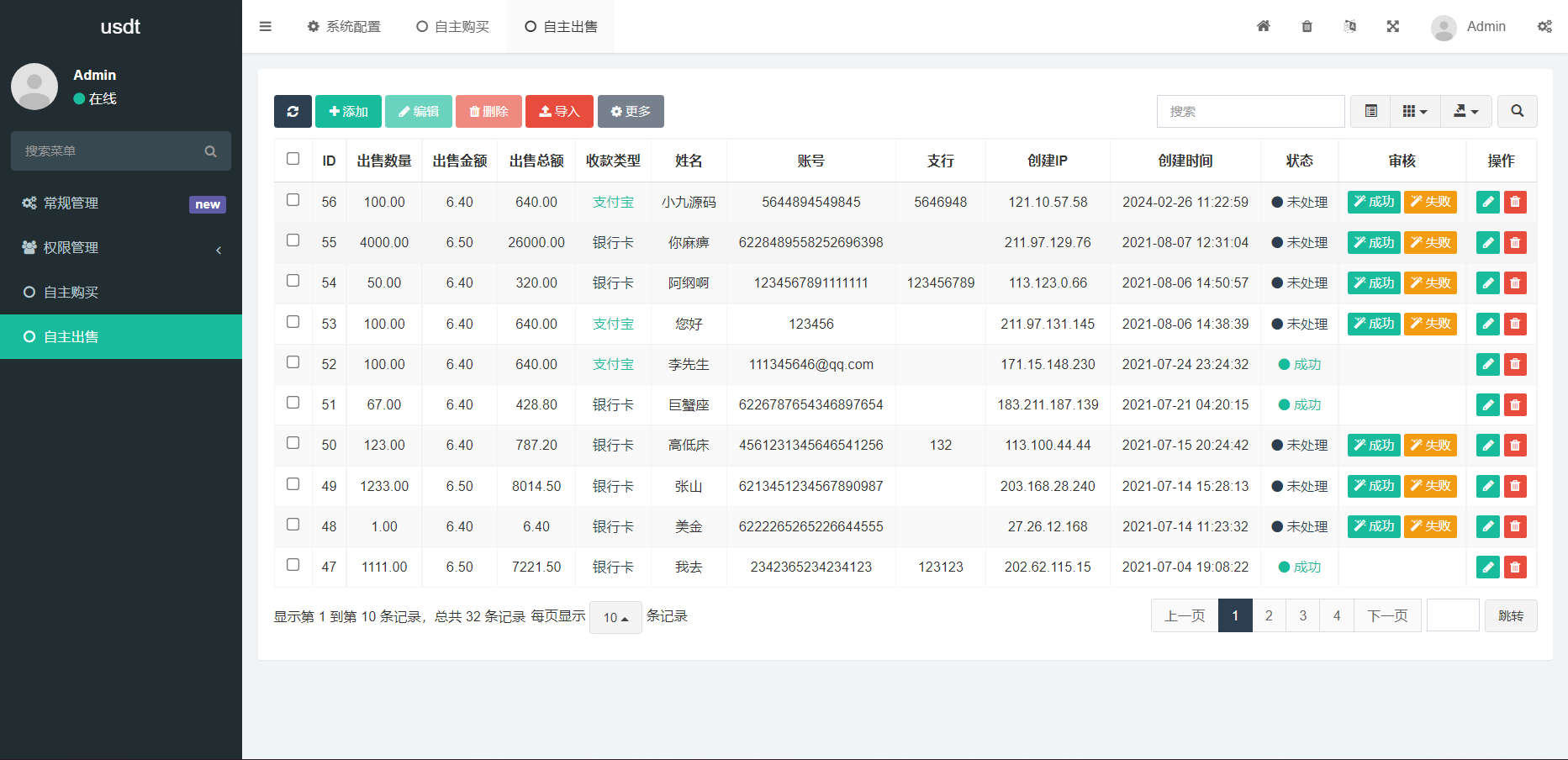This screenshot has height=760, width=1568.
Task: Delete row 50 with the trash icon
Action: [1515, 445]
